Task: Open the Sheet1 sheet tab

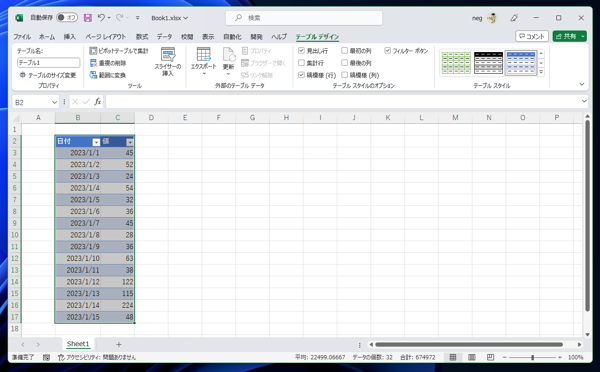Action: 78,344
